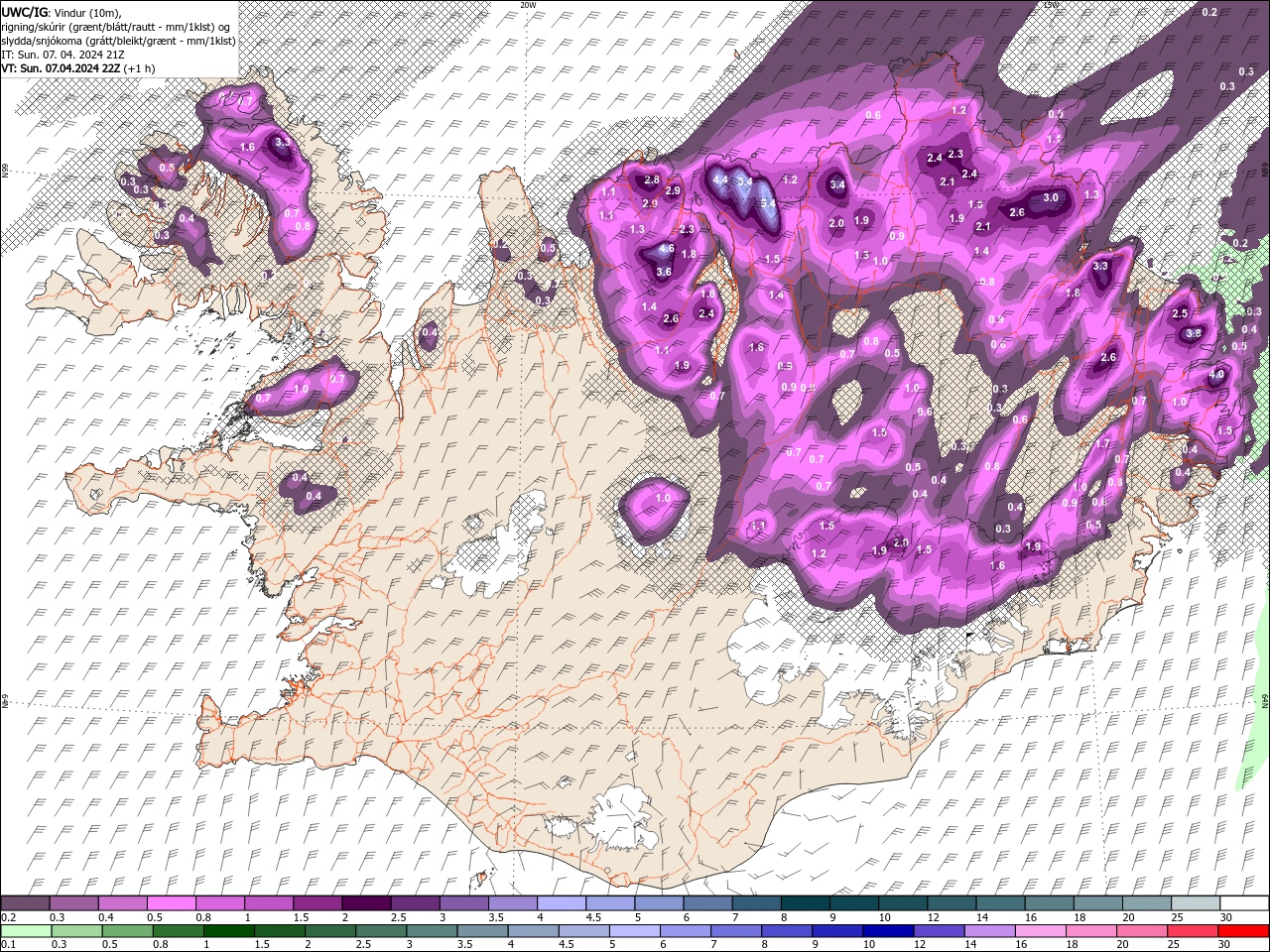Pick the darkest purple 2–2.5 snow legend swatch
This screenshot has height=952, width=1270.
click(366, 903)
